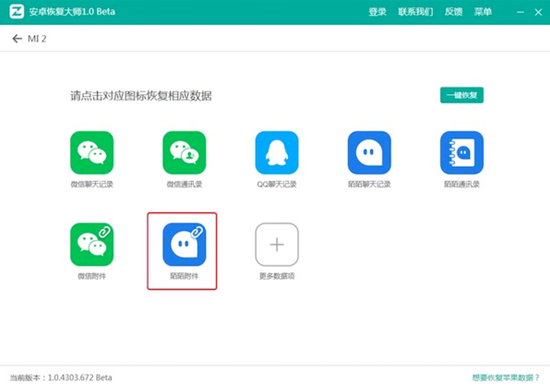Image resolution: width=550 pixels, height=388 pixels.
Task: Open WeChat chat history recovery (微信聊天记录)
Action: point(92,153)
